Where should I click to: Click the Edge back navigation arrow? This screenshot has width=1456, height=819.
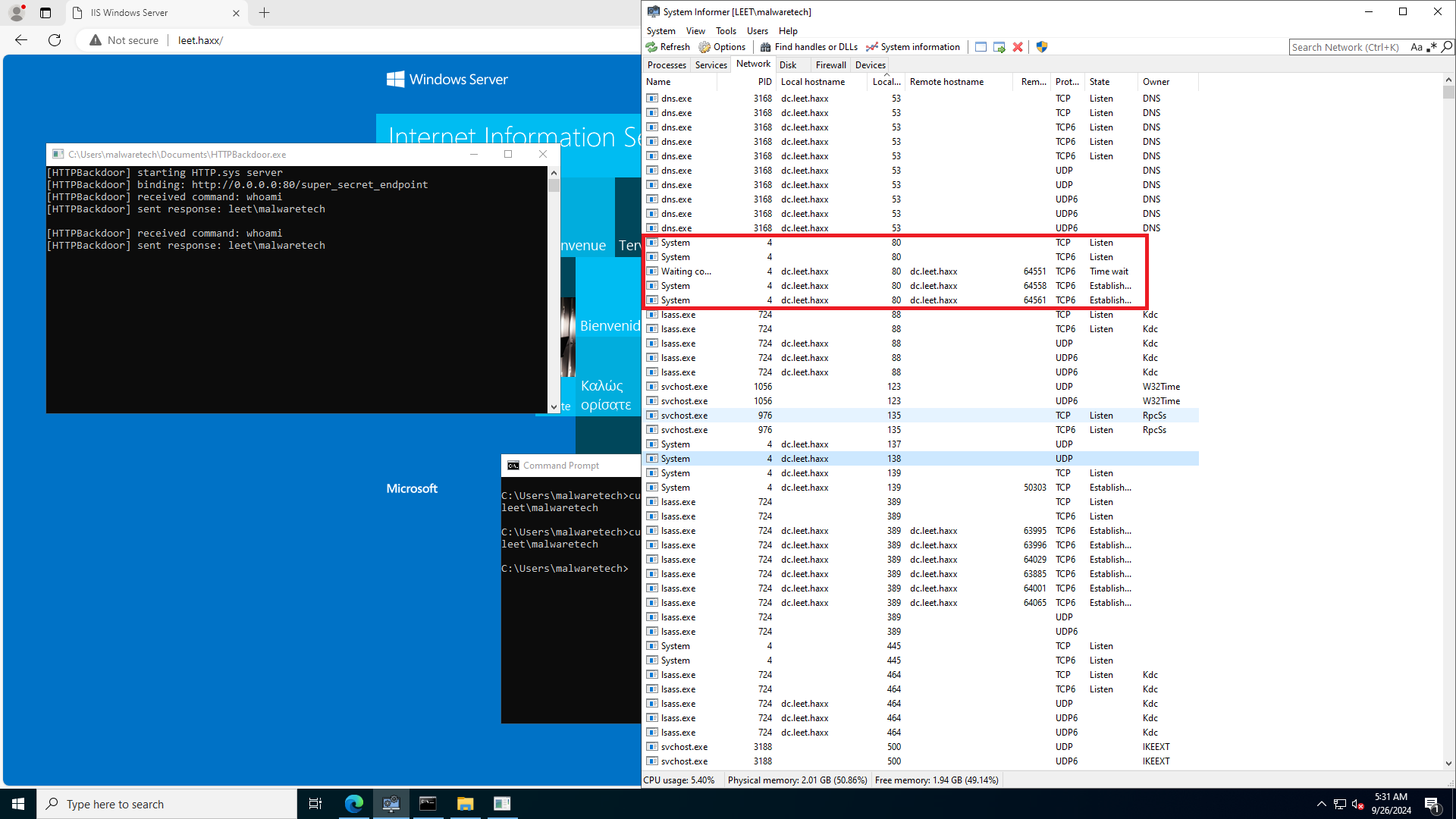point(21,40)
